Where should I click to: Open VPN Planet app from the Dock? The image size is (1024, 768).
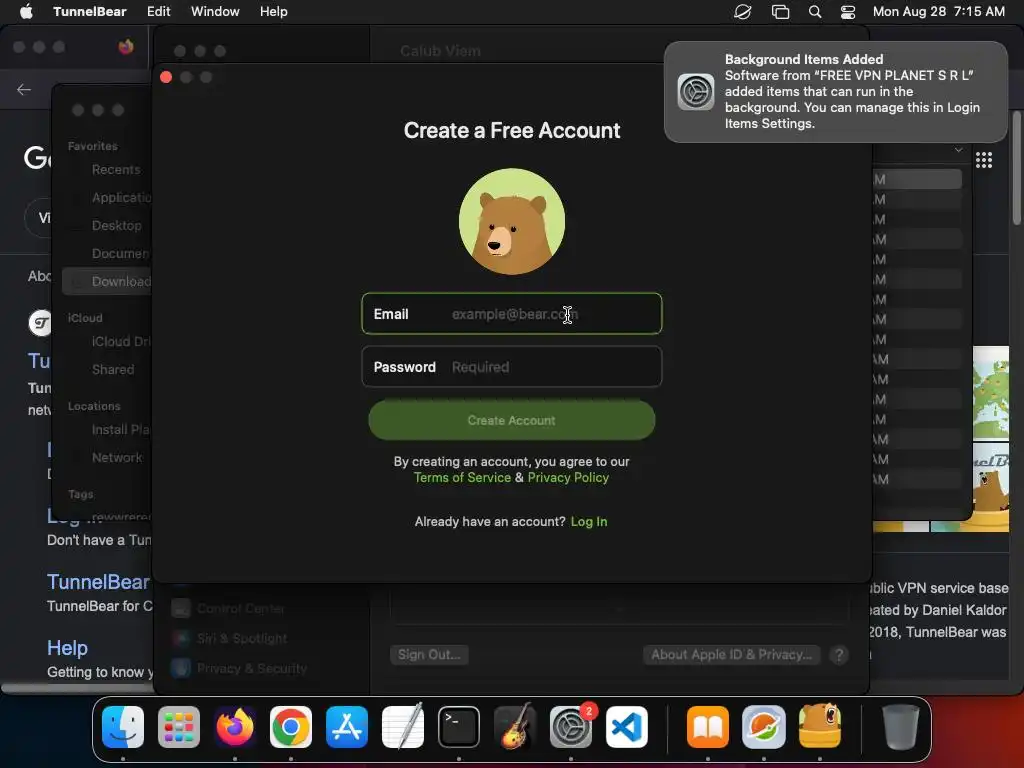point(764,727)
